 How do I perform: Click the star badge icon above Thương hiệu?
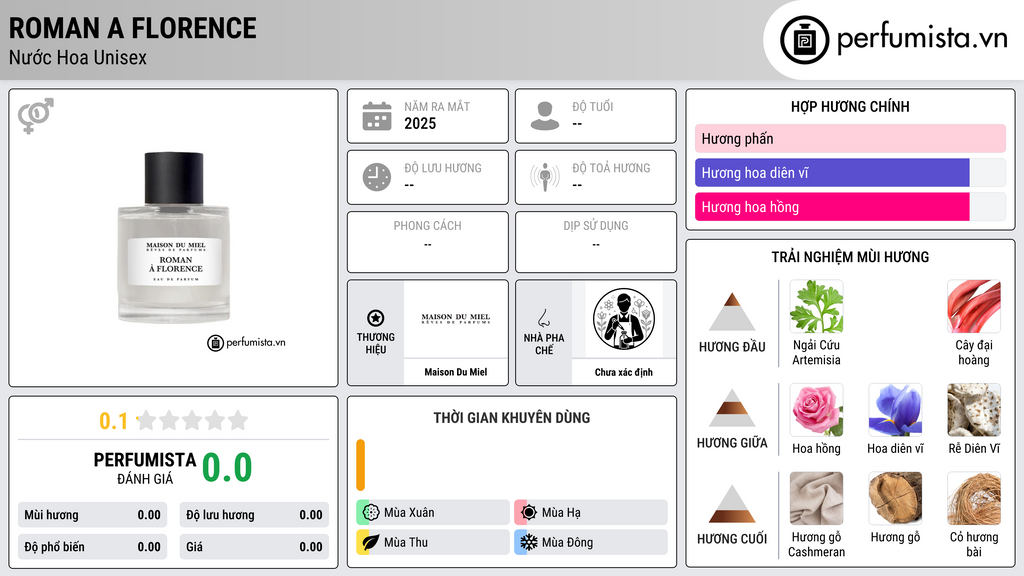376,318
